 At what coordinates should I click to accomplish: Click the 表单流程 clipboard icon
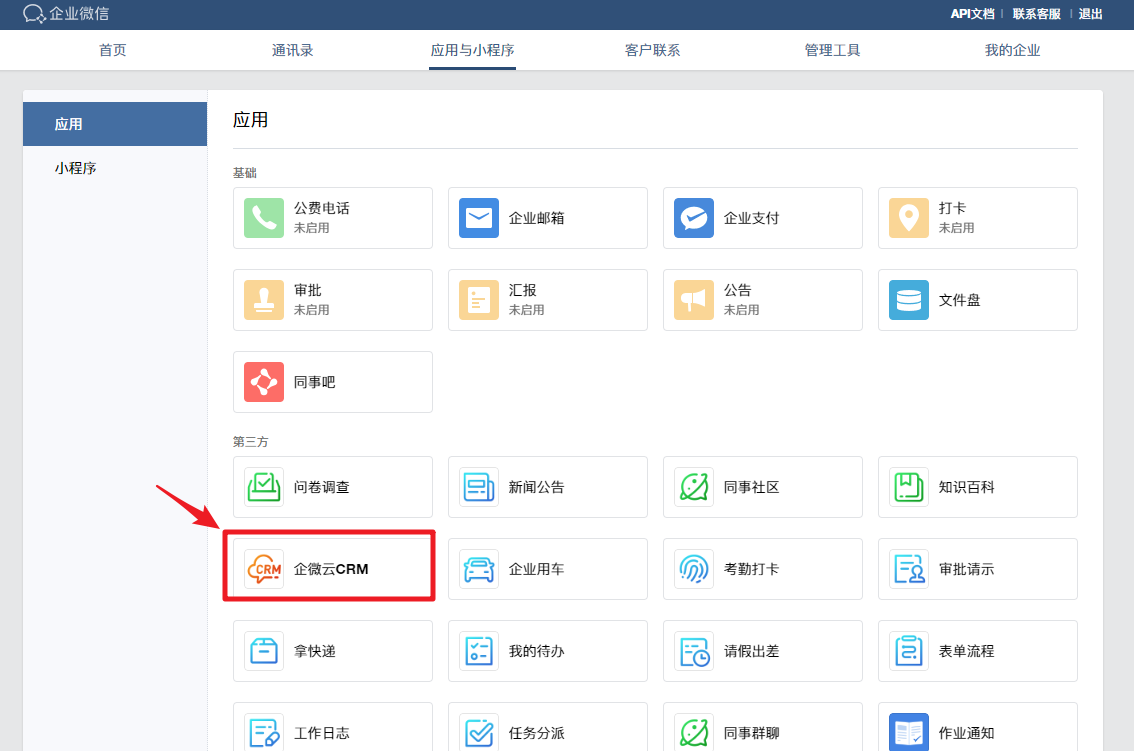coord(909,651)
